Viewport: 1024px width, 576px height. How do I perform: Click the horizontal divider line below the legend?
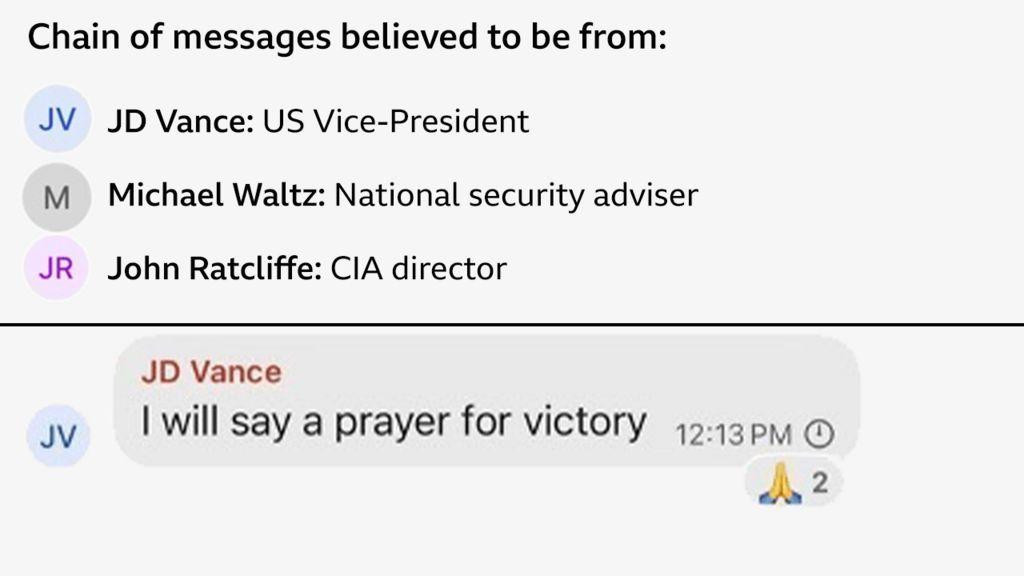click(512, 324)
